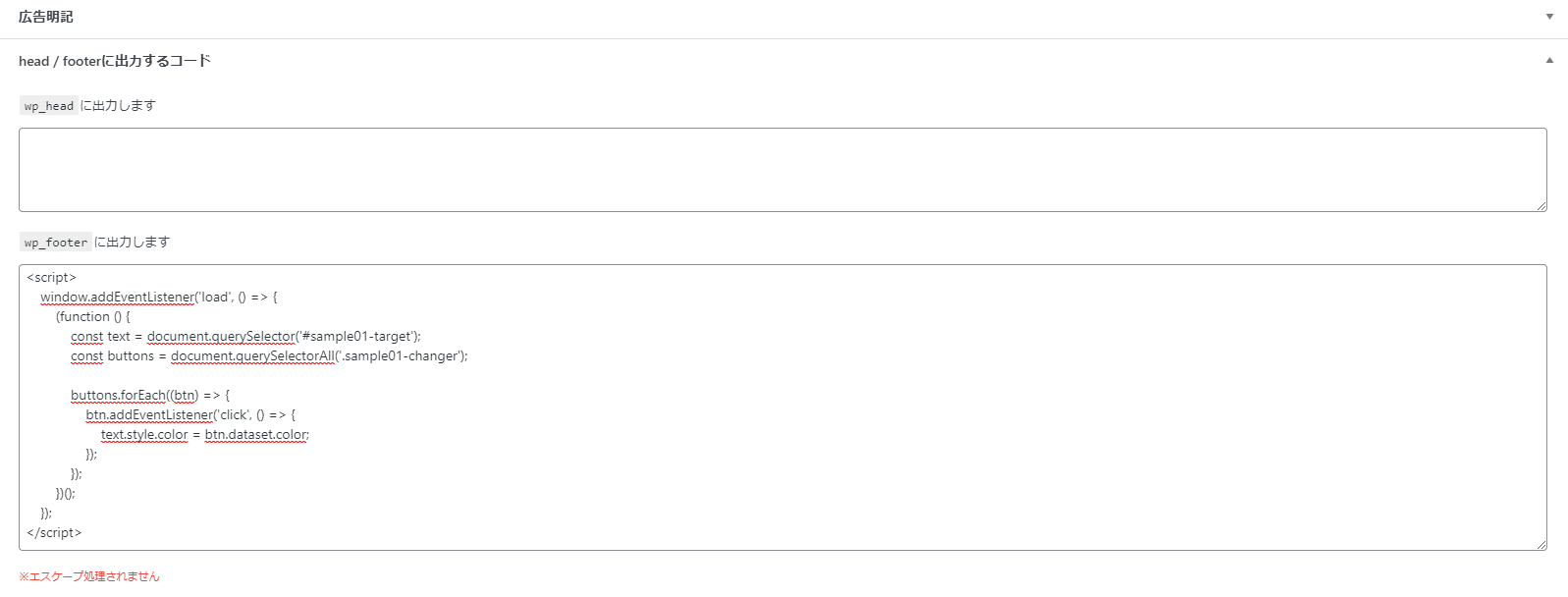The width and height of the screenshot is (1568, 597).
Task: Click the wp_footer code label badge
Action: (x=55, y=242)
